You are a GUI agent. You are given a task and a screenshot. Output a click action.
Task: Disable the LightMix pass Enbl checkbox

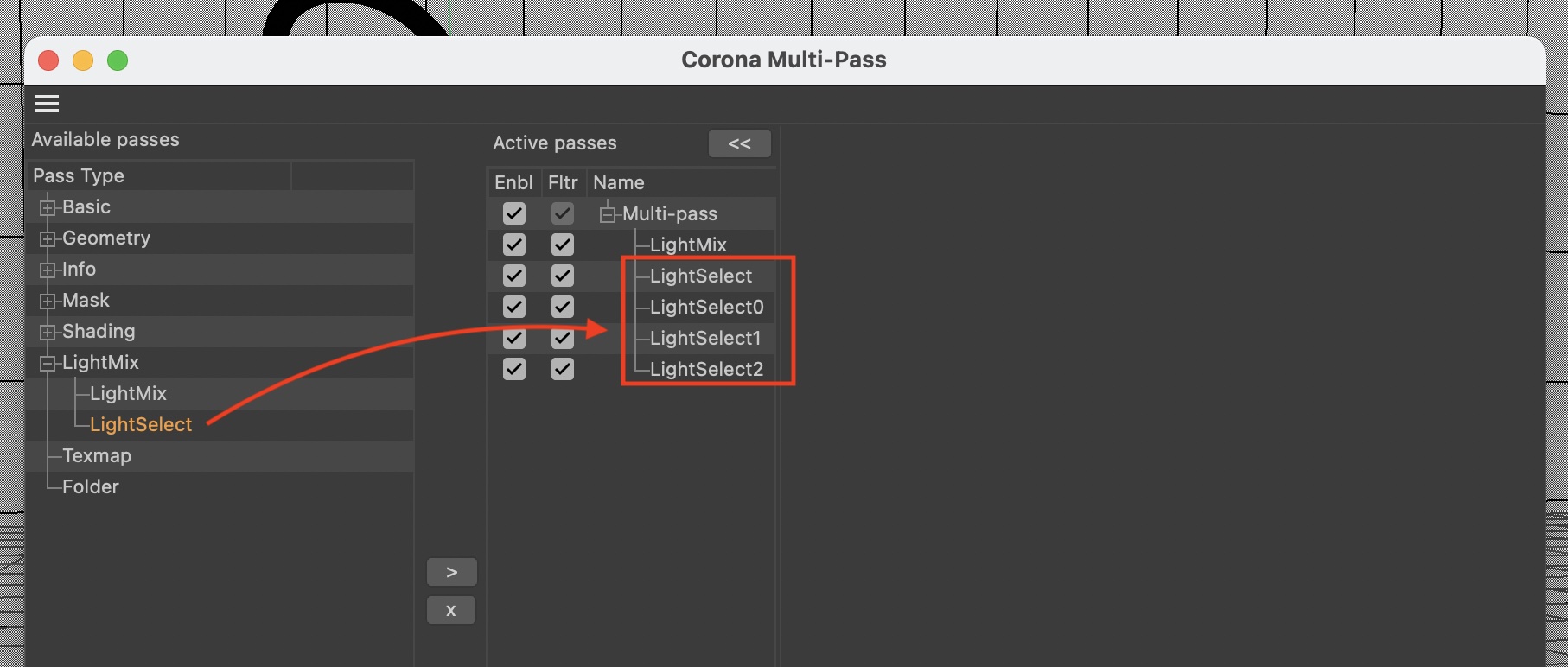[514, 245]
